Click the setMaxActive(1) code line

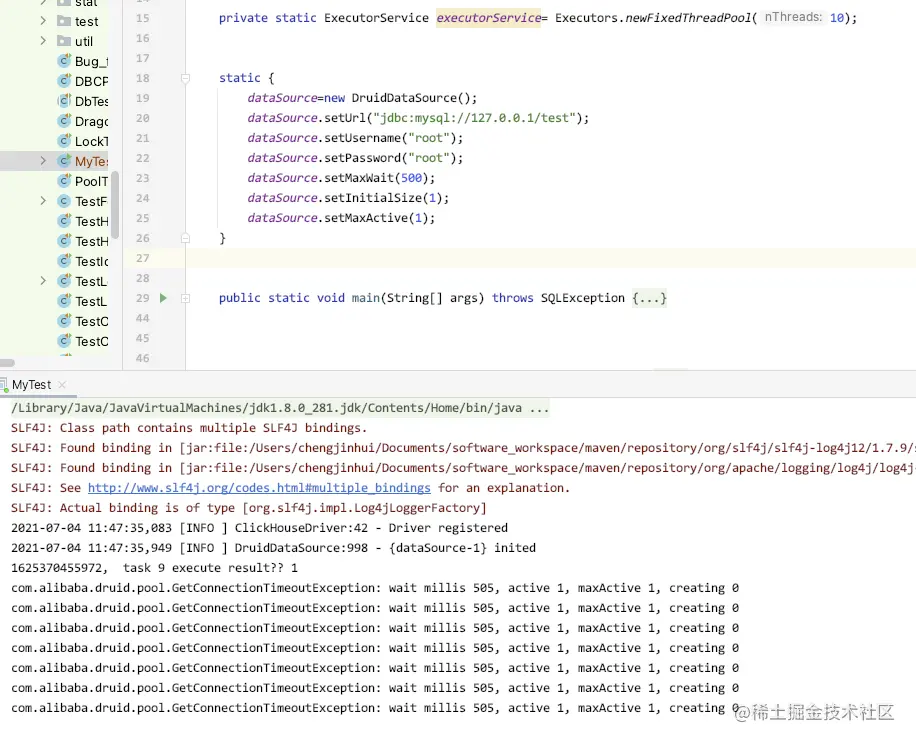(341, 218)
